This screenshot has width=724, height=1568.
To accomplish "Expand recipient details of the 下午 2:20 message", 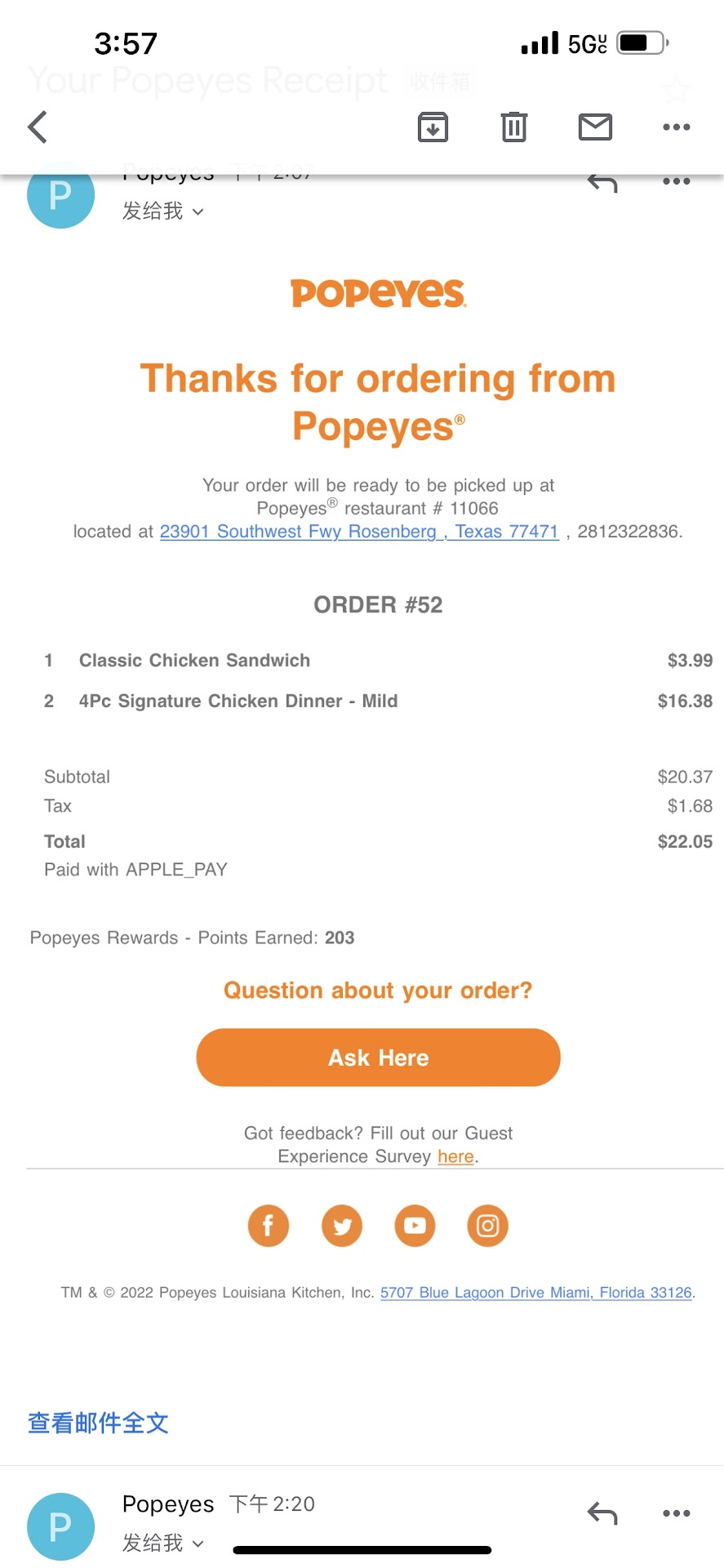I will 163,1543.
